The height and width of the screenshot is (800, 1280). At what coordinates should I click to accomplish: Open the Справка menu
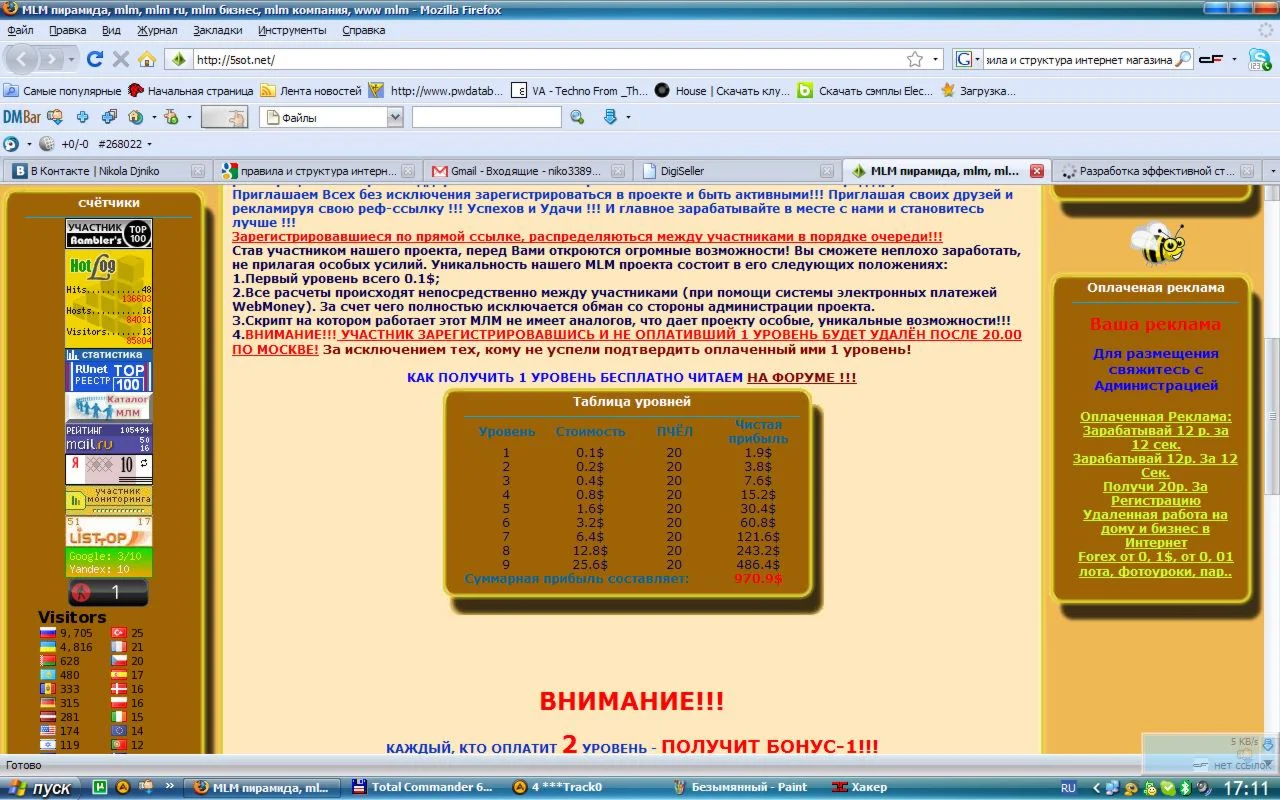point(363,30)
